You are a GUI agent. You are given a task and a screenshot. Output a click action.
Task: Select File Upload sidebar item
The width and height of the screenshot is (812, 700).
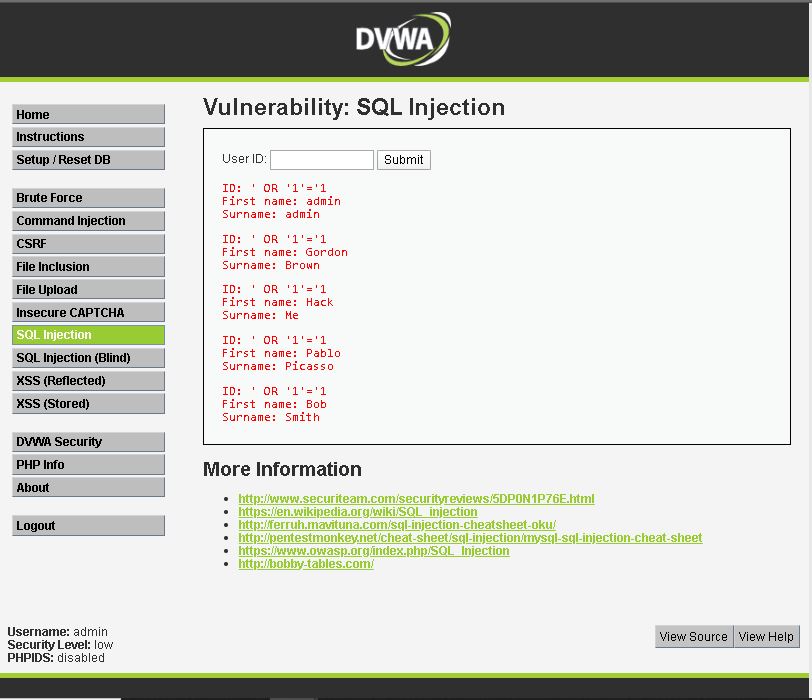click(88, 290)
